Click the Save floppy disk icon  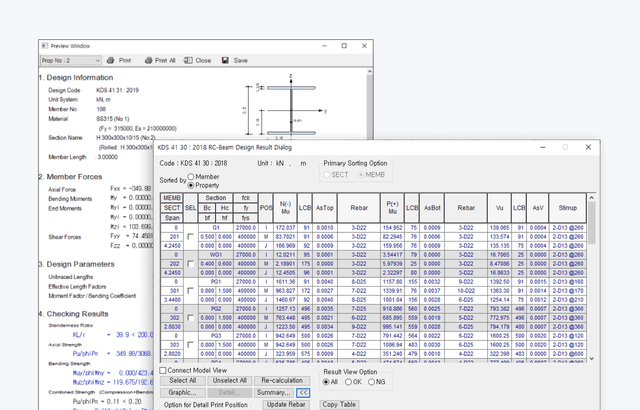[x=226, y=61]
